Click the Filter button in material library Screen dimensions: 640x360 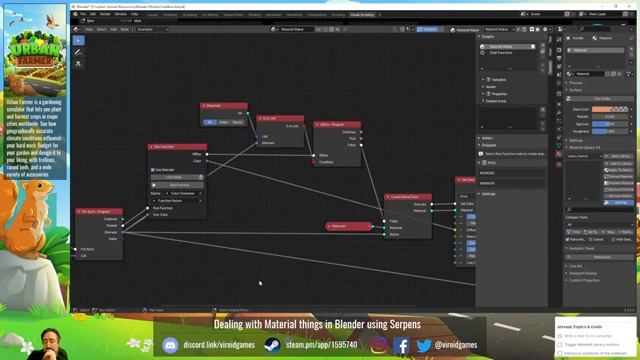(x=573, y=232)
